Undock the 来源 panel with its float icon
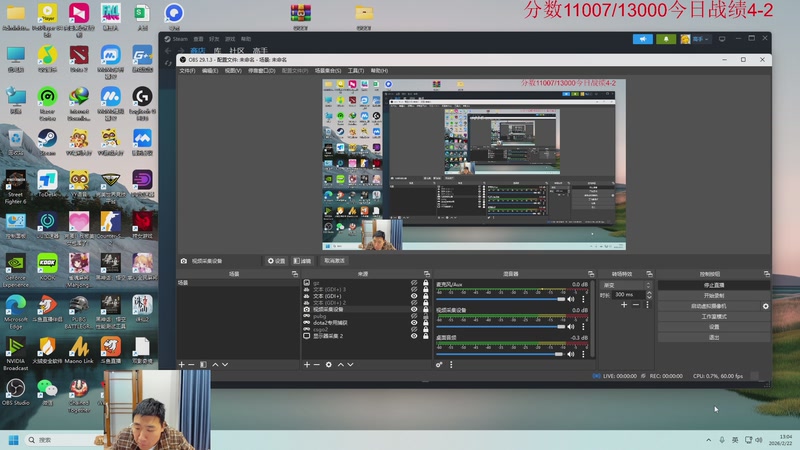The height and width of the screenshot is (450, 800). tap(427, 274)
